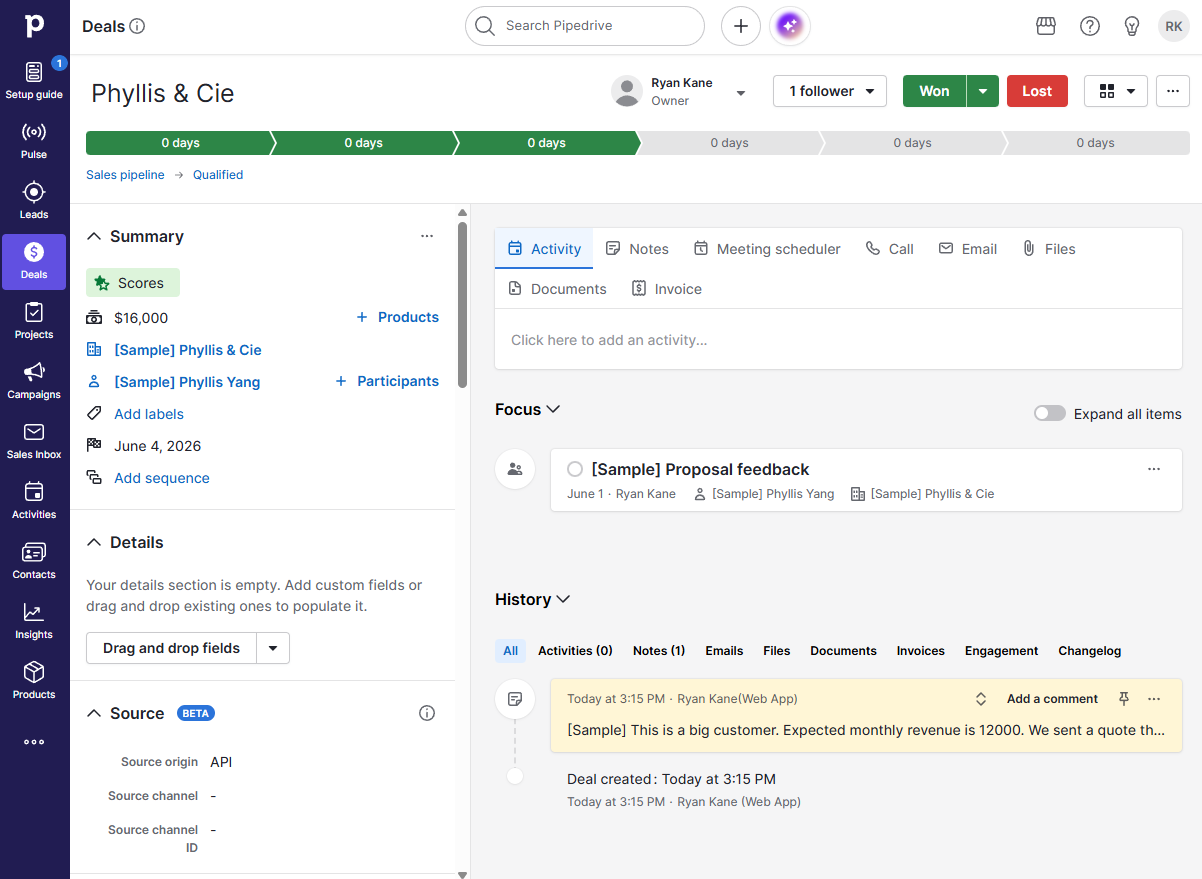Open sample note options ellipsis
The image size is (1202, 879).
click(x=1154, y=699)
